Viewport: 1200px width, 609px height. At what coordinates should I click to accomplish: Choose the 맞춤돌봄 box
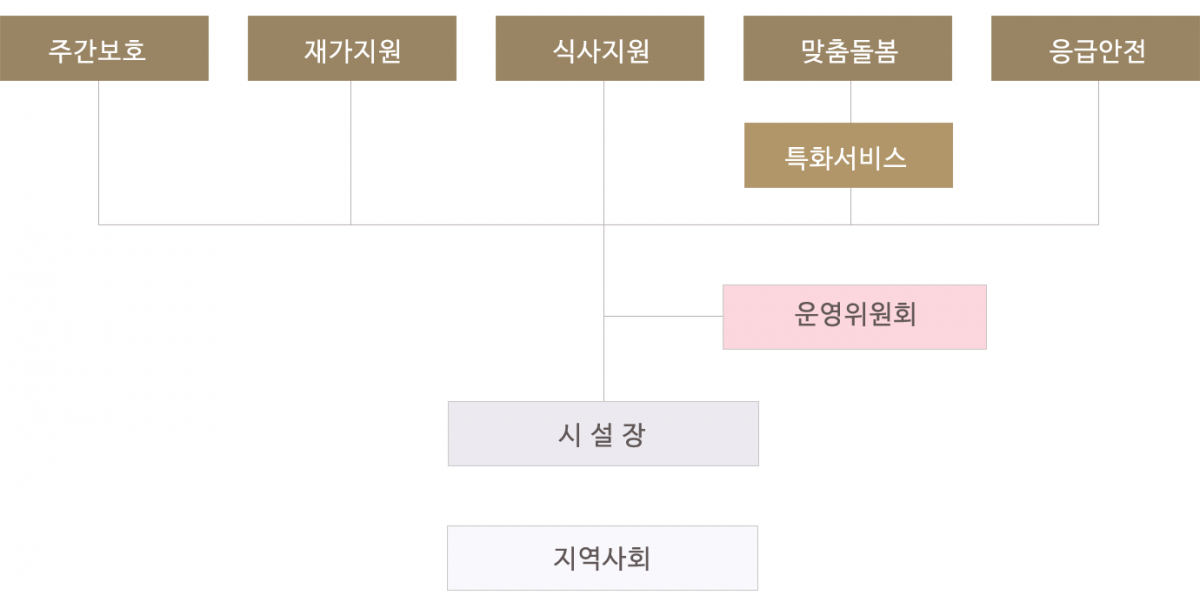point(848,48)
